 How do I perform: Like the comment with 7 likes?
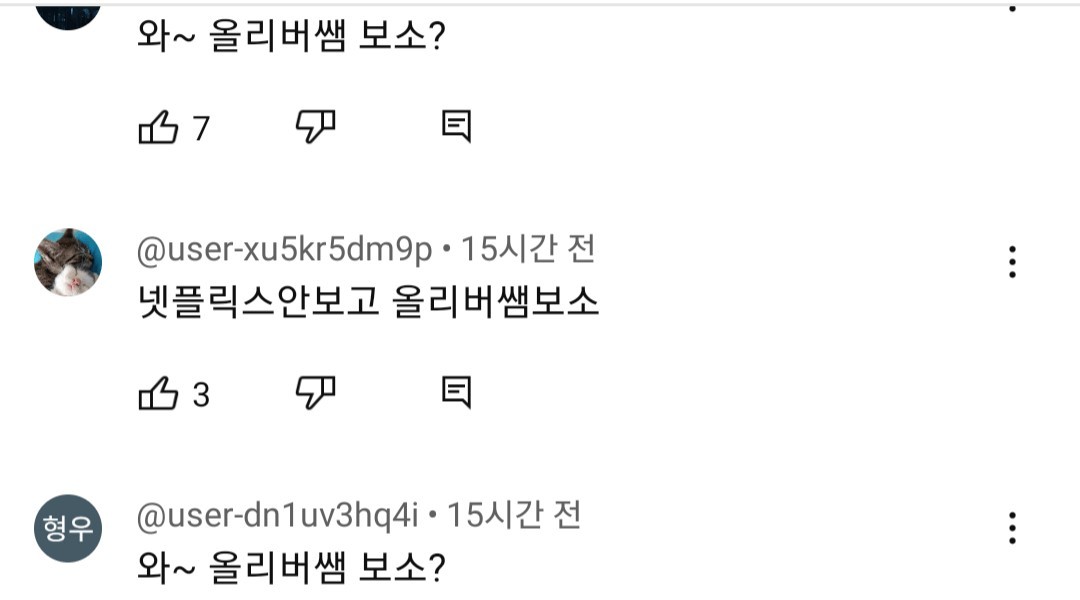158,127
